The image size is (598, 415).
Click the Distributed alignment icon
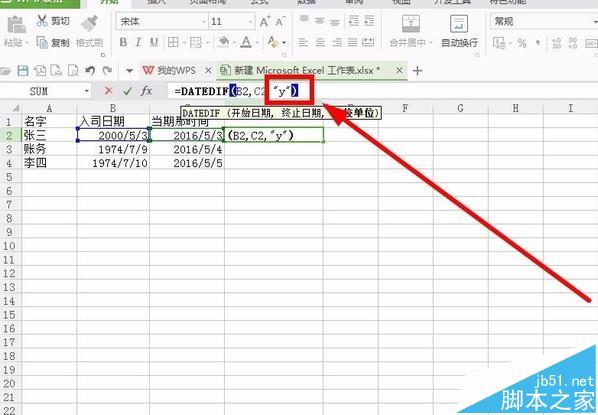coord(368,42)
